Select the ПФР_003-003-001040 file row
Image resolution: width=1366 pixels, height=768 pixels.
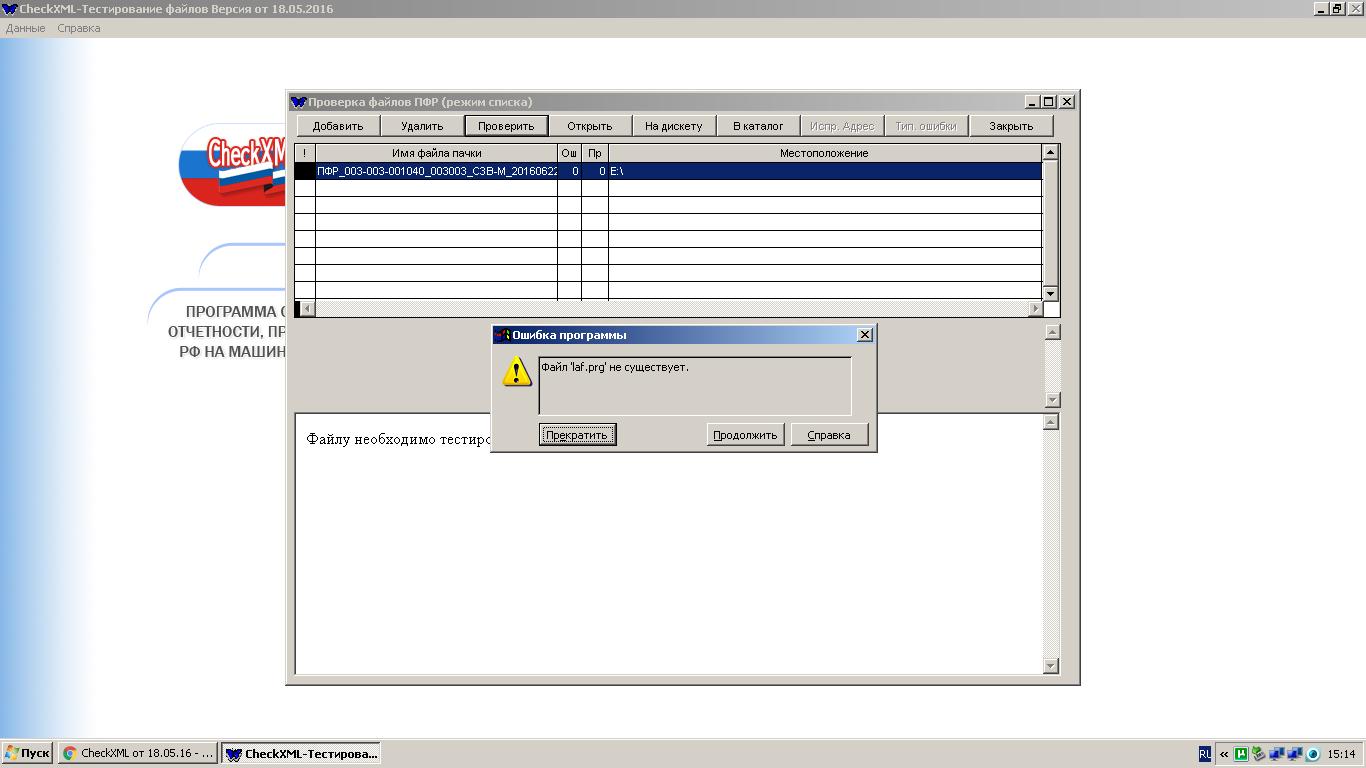coord(436,171)
